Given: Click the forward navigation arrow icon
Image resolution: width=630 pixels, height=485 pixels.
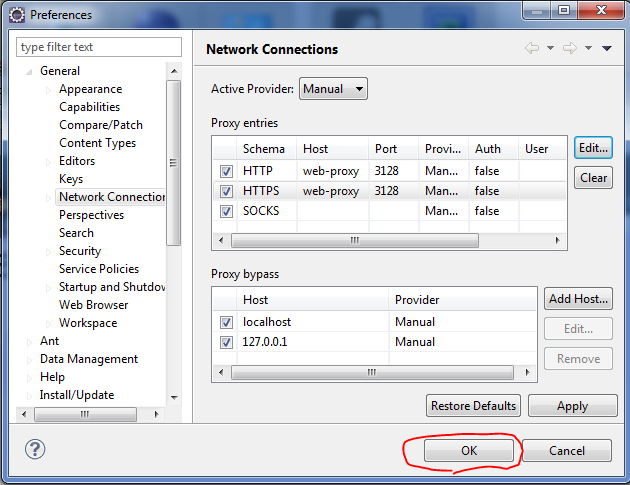Looking at the screenshot, I should tap(569, 49).
